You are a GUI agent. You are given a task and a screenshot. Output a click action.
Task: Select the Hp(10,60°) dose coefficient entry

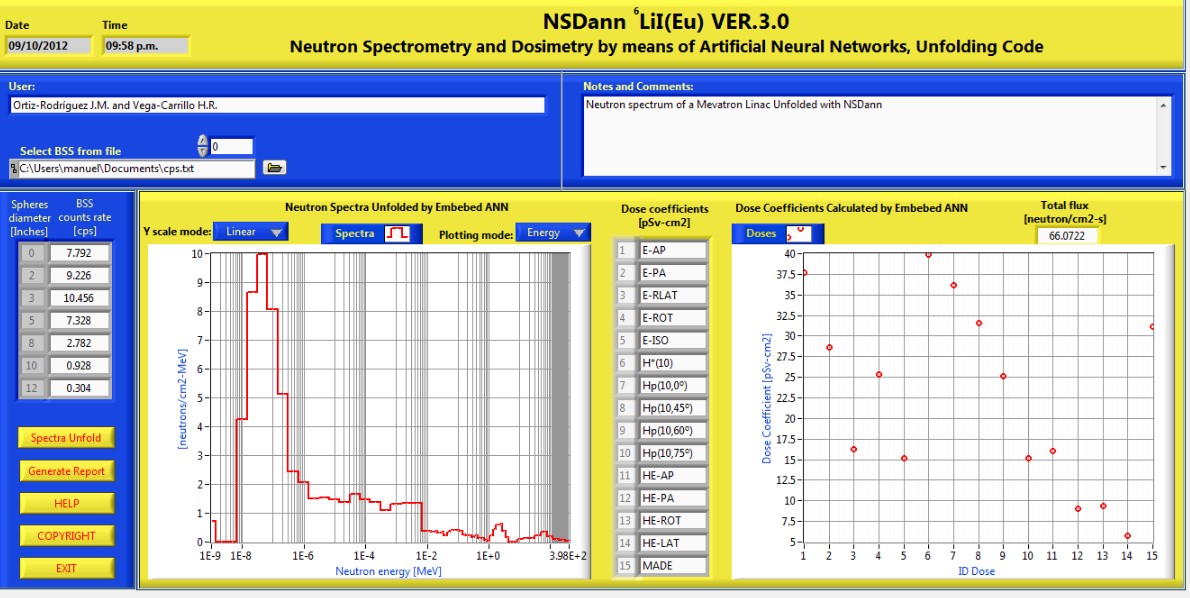click(672, 430)
